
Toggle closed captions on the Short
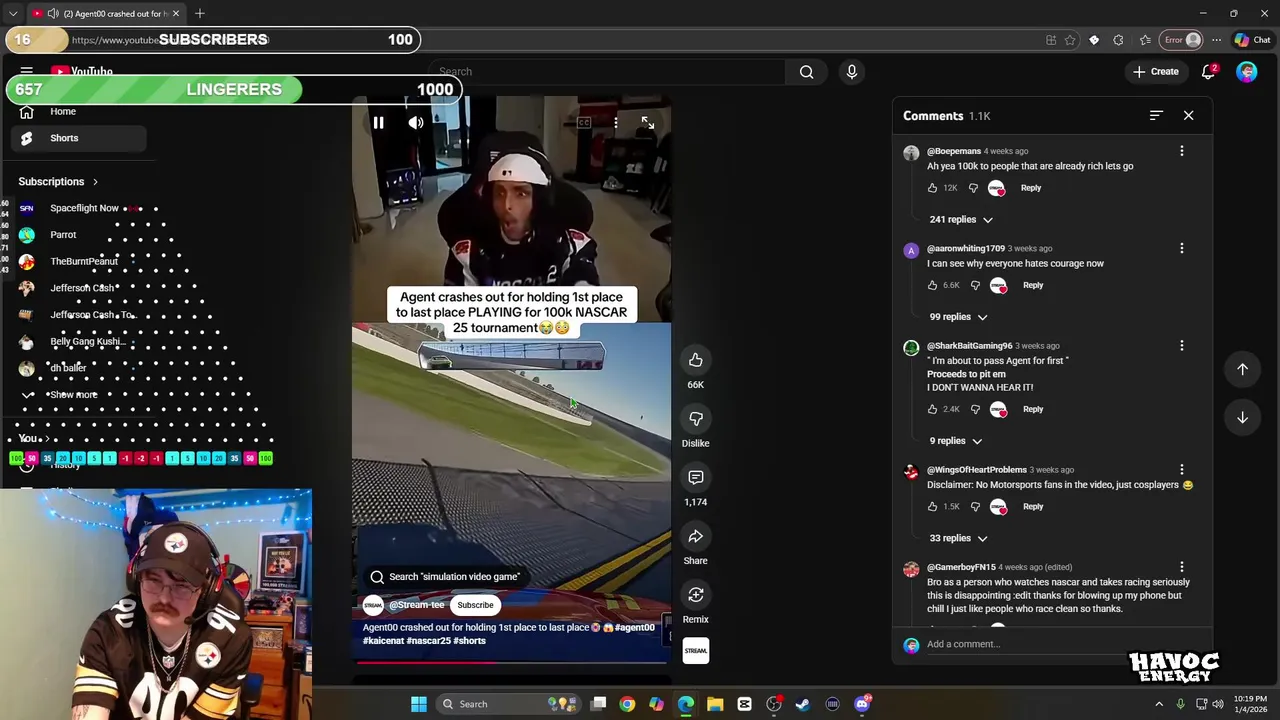(584, 123)
